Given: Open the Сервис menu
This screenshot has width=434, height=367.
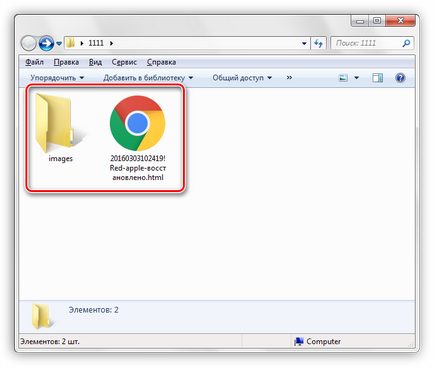Looking at the screenshot, I should tap(124, 62).
